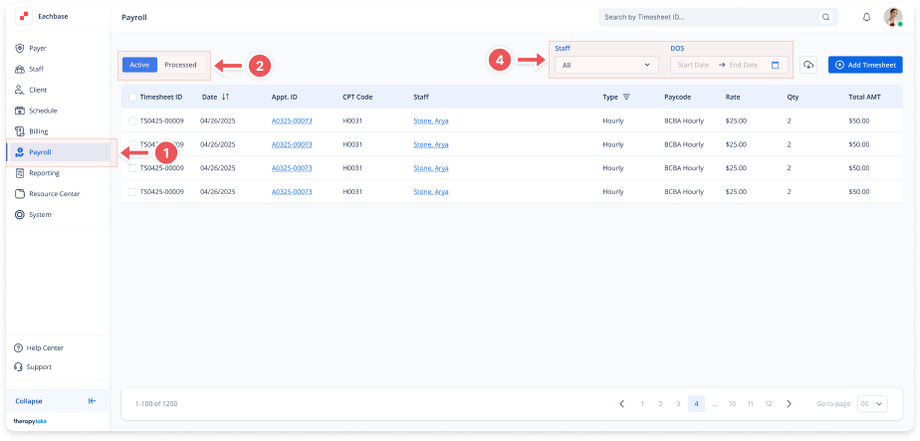Click the Add Timesheet button

click(865, 65)
